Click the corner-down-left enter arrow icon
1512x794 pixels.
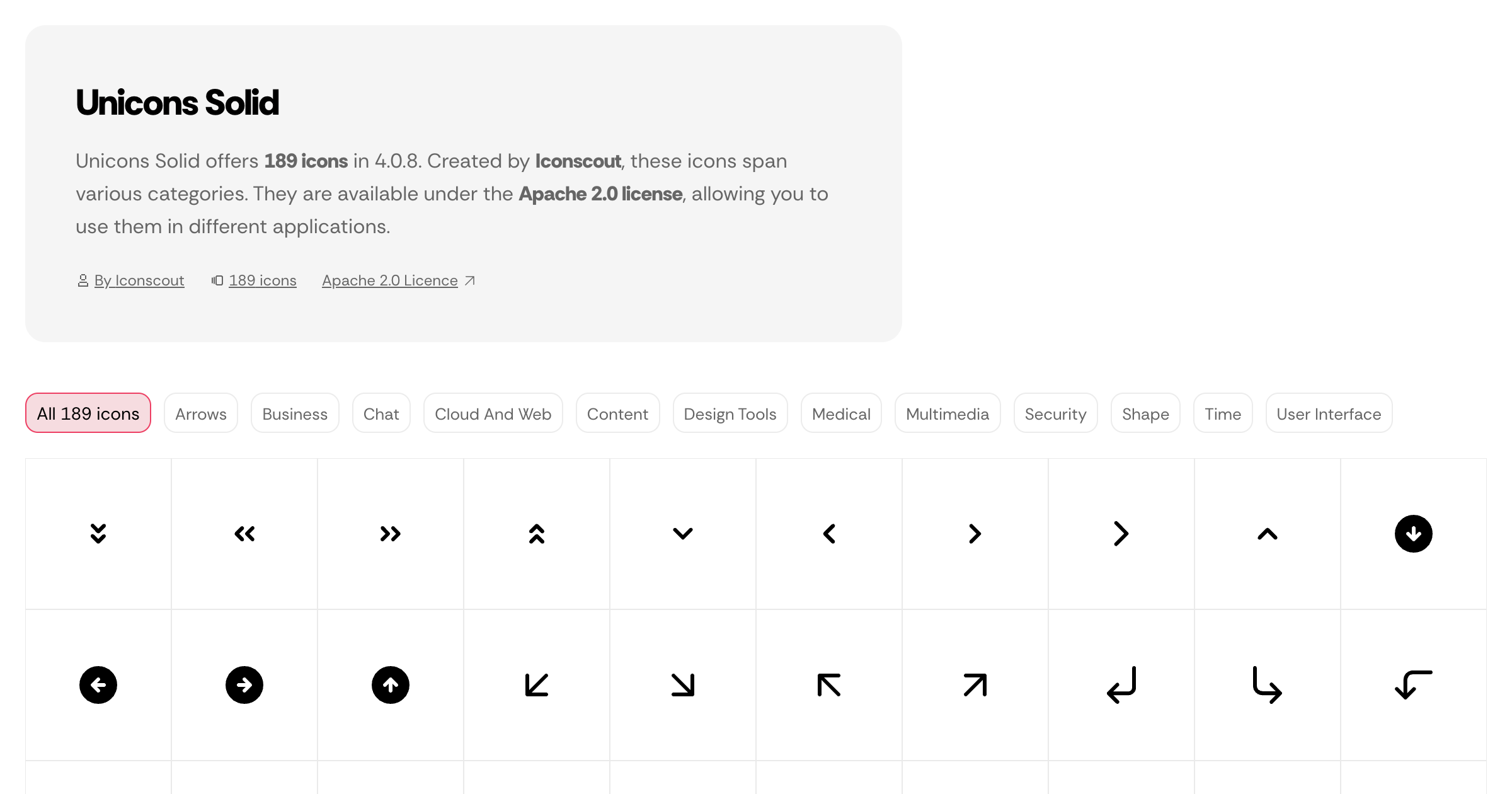pos(1121,685)
